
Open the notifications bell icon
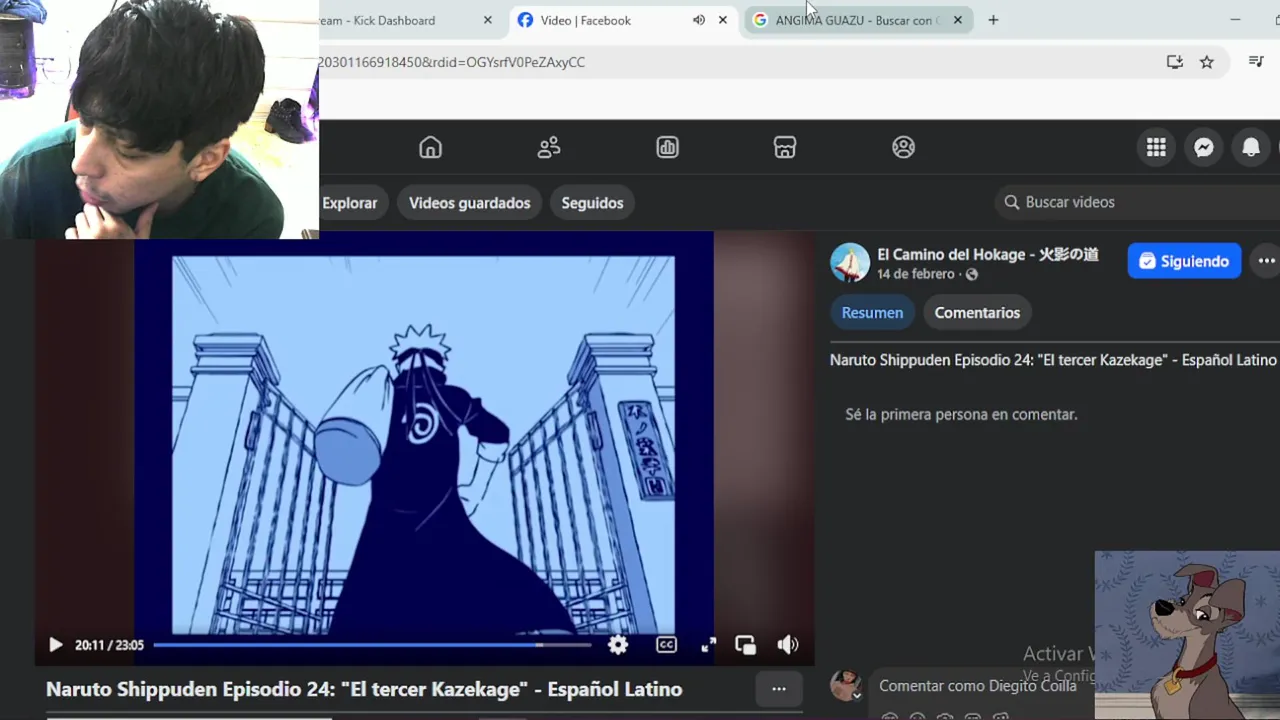[1251, 148]
